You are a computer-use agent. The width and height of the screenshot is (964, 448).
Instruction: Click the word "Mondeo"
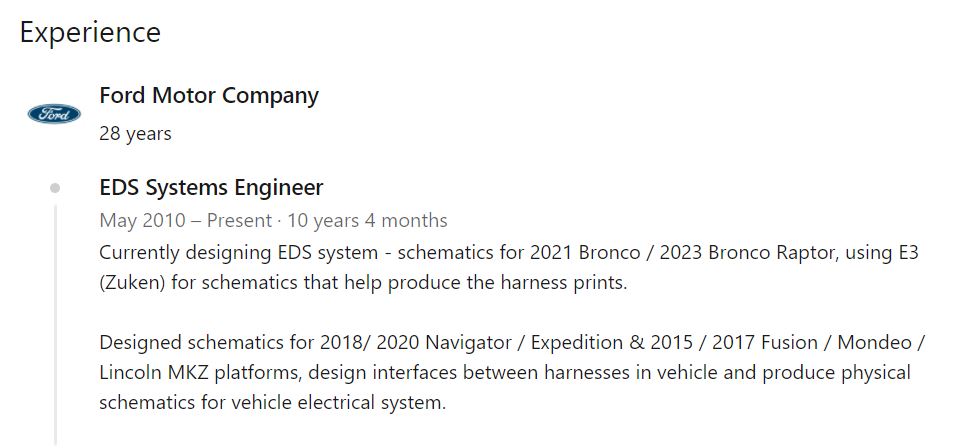[x=874, y=342]
